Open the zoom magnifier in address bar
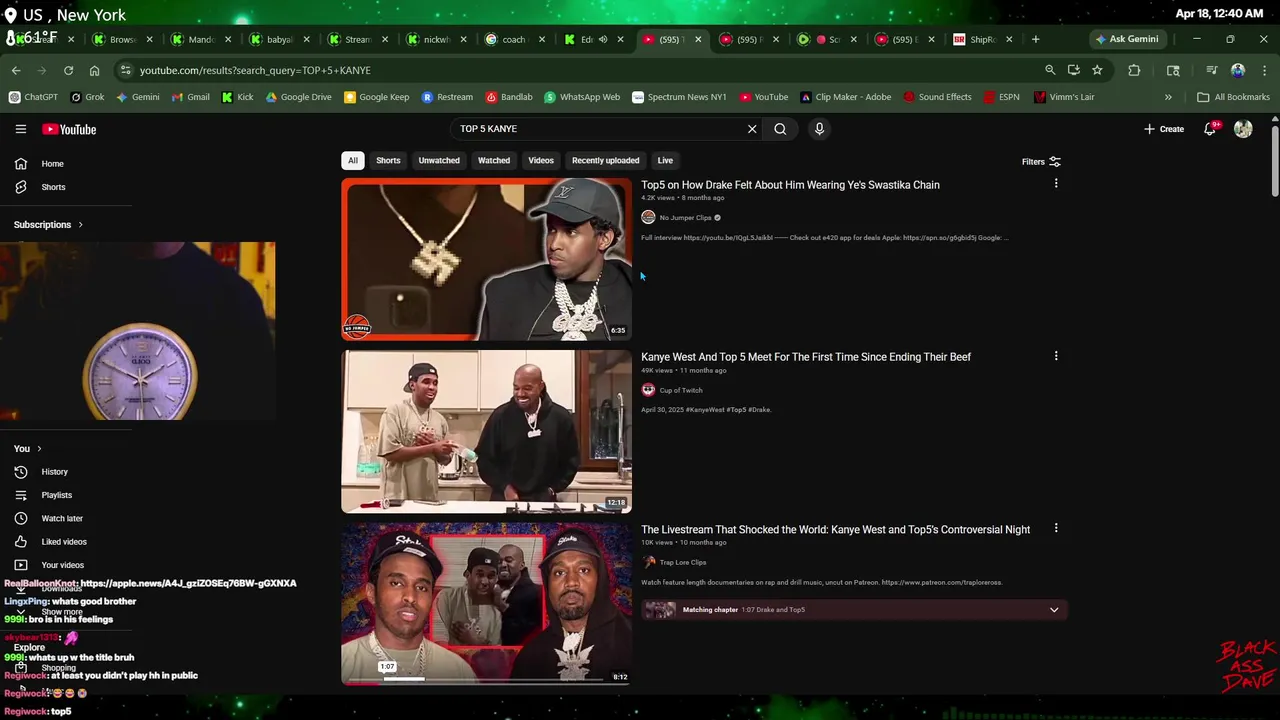Image resolution: width=1280 pixels, height=720 pixels. pyautogui.click(x=1050, y=70)
